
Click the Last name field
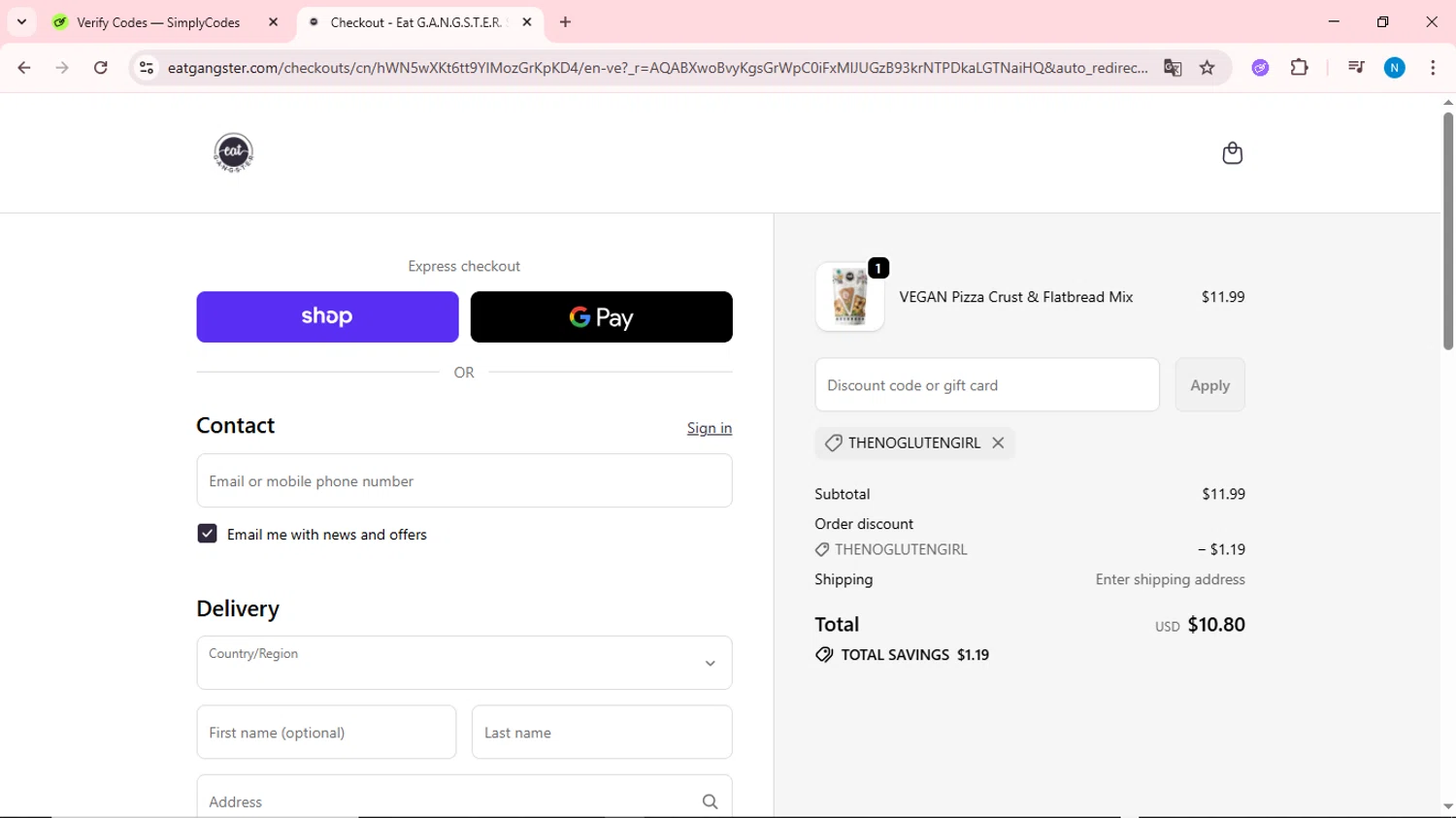pyautogui.click(x=602, y=733)
